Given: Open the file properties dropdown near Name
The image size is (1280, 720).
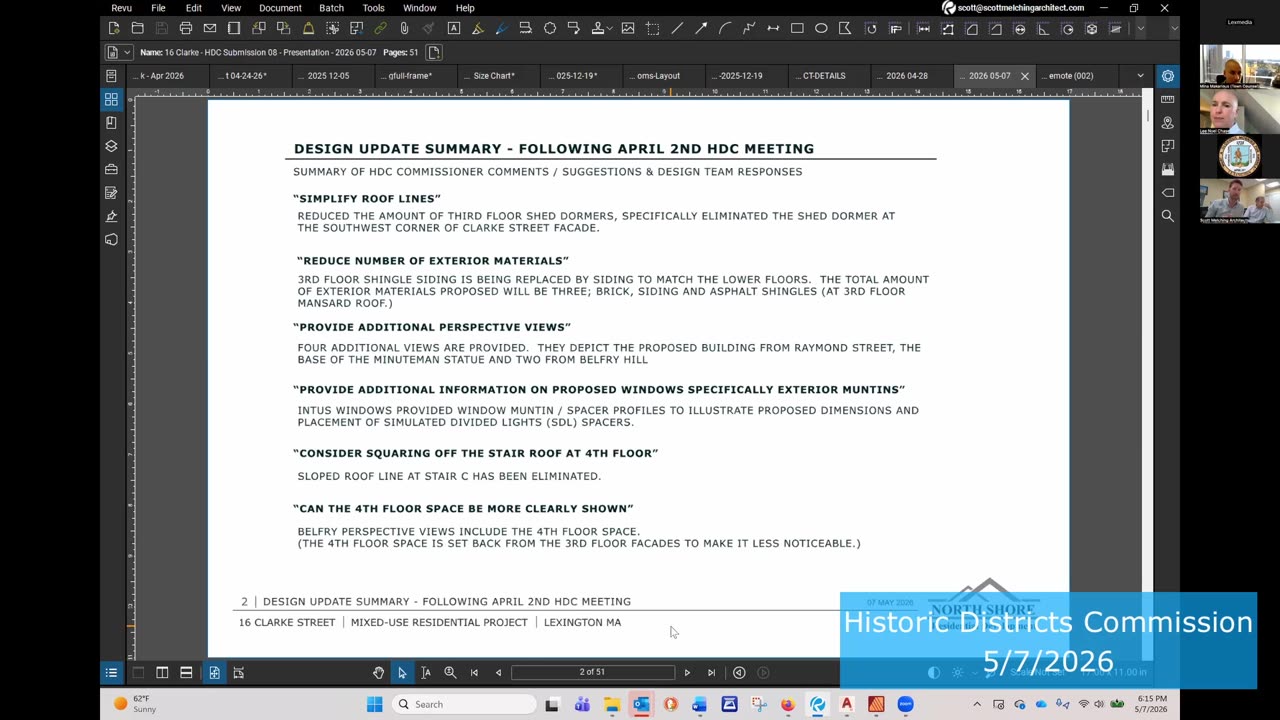Looking at the screenshot, I should coord(117,52).
